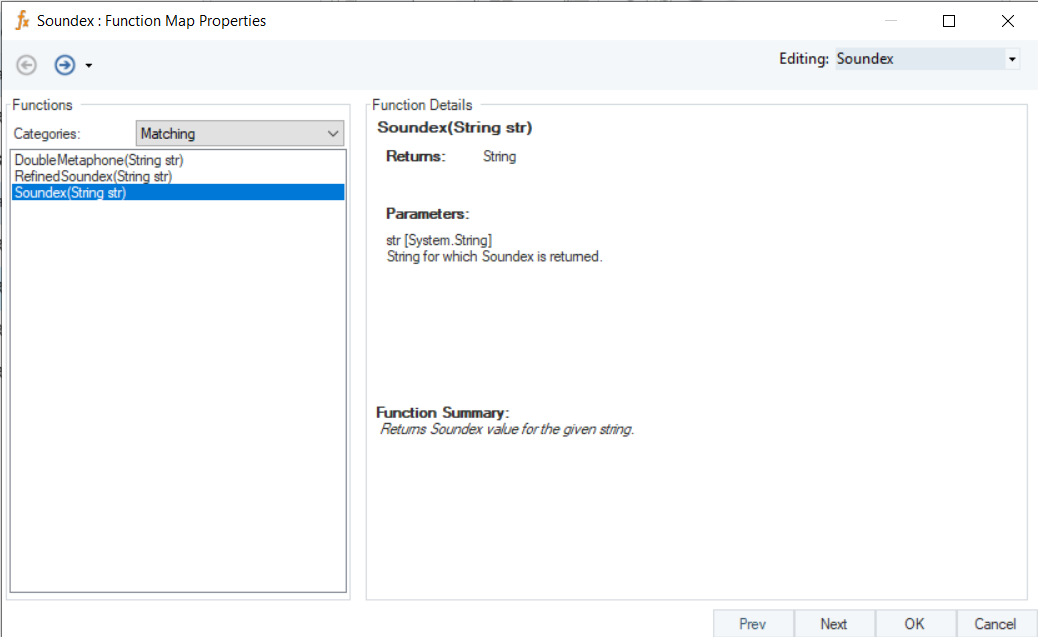This screenshot has height=637, width=1038.
Task: Click the Function Summary description text
Action: click(x=507, y=429)
